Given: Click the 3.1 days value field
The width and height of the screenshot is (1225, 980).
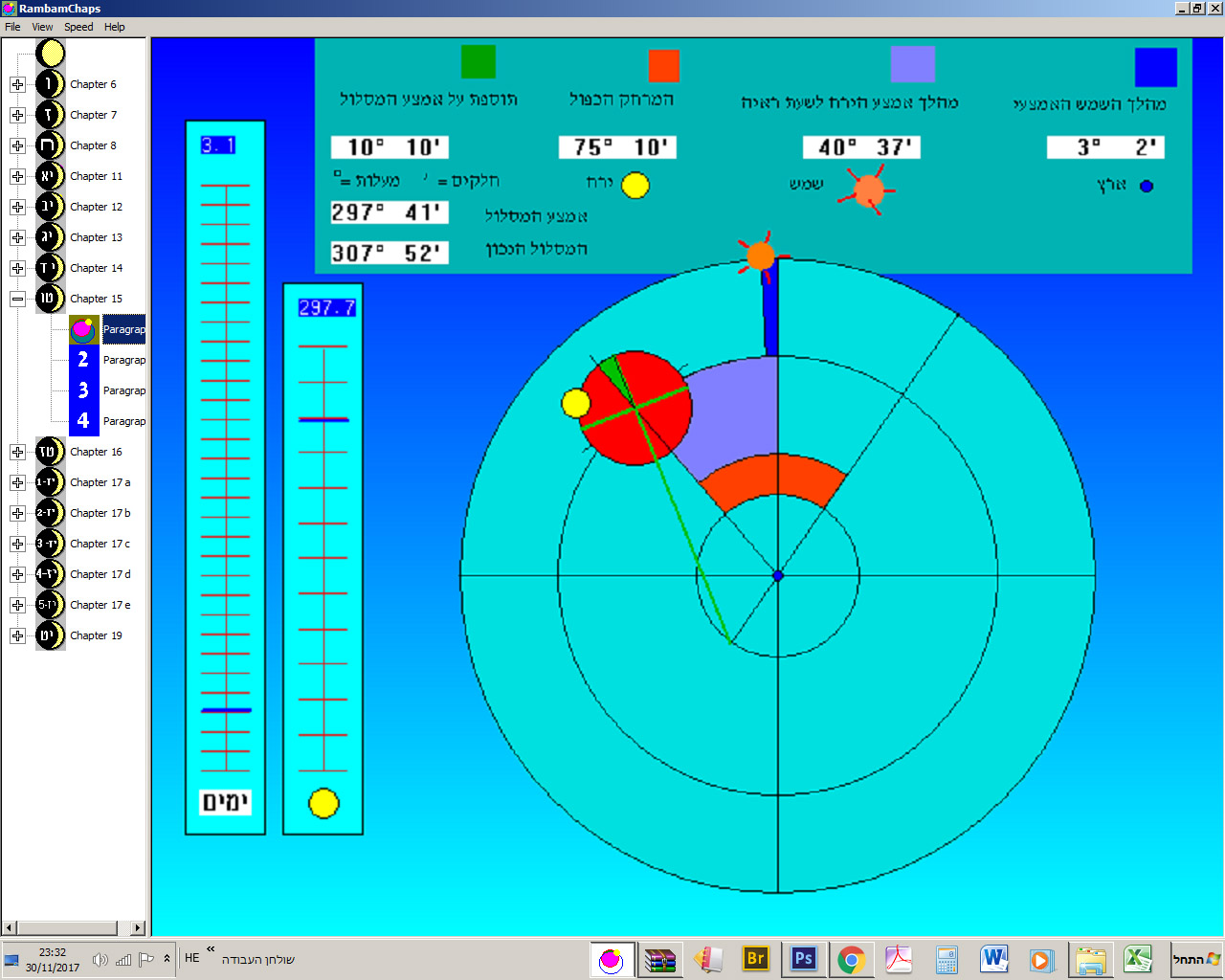Looking at the screenshot, I should coord(218,145).
